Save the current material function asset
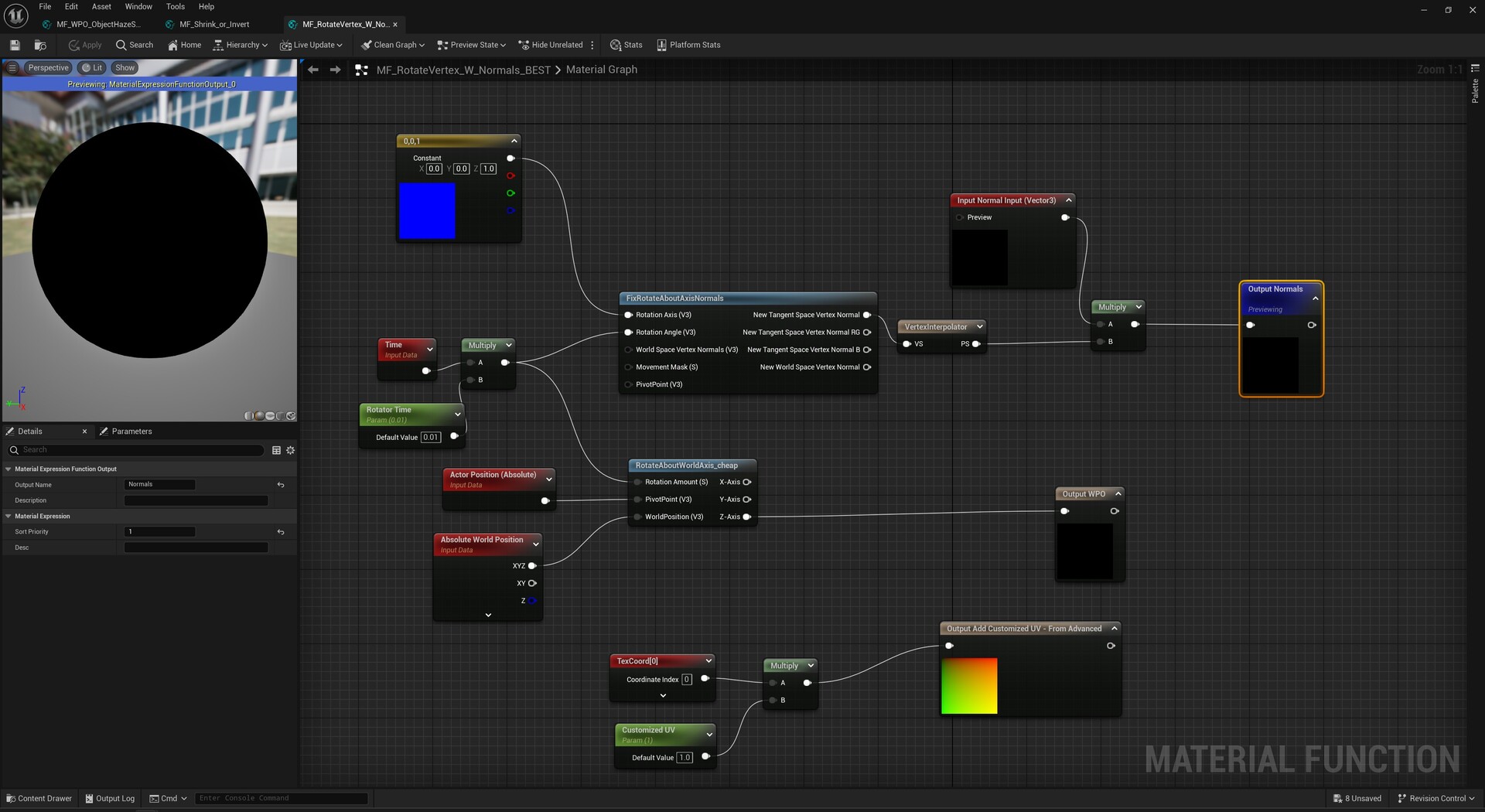 pyautogui.click(x=14, y=45)
